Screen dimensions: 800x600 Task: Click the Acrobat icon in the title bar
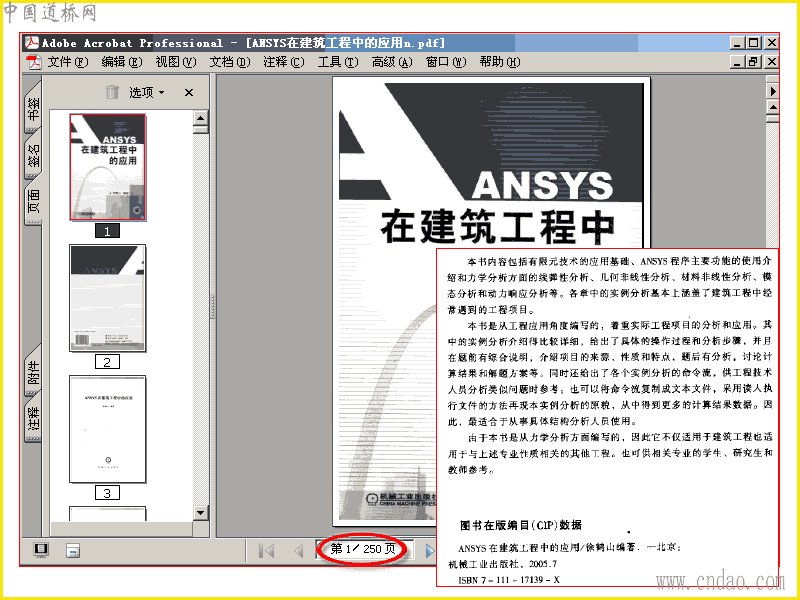(32, 42)
